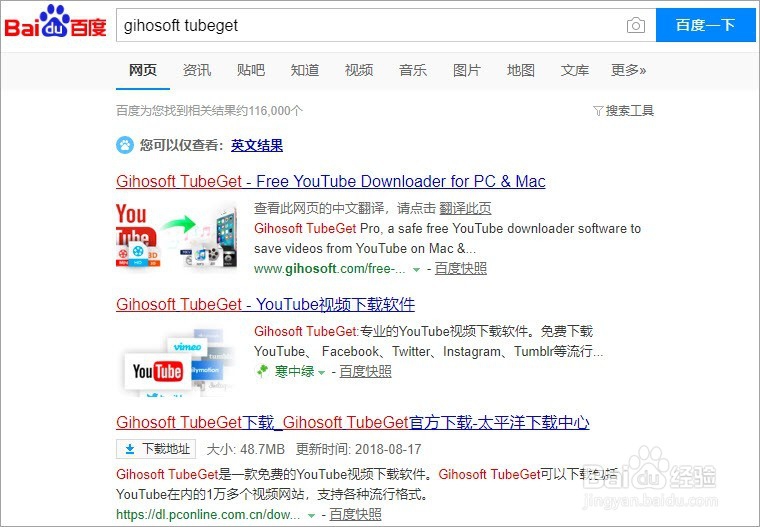Open the 太平洋下载中心 download result
Image resolution: width=760 pixels, height=527 pixels.
353,422
